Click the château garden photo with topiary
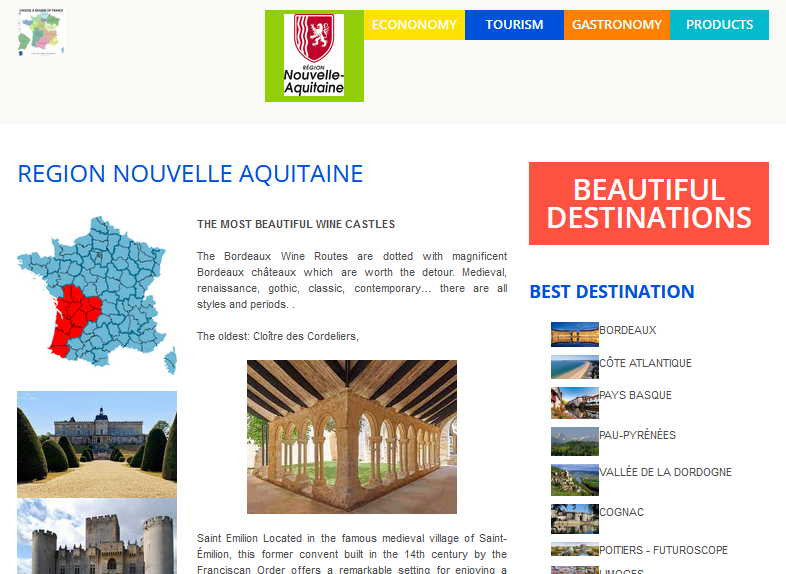The height and width of the screenshot is (574, 786). (x=97, y=444)
